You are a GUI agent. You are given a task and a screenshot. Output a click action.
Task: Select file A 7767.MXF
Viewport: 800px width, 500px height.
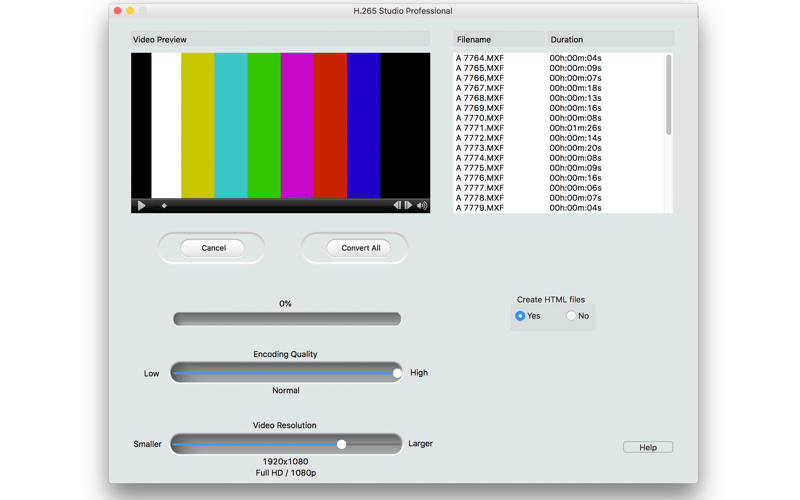click(480, 88)
